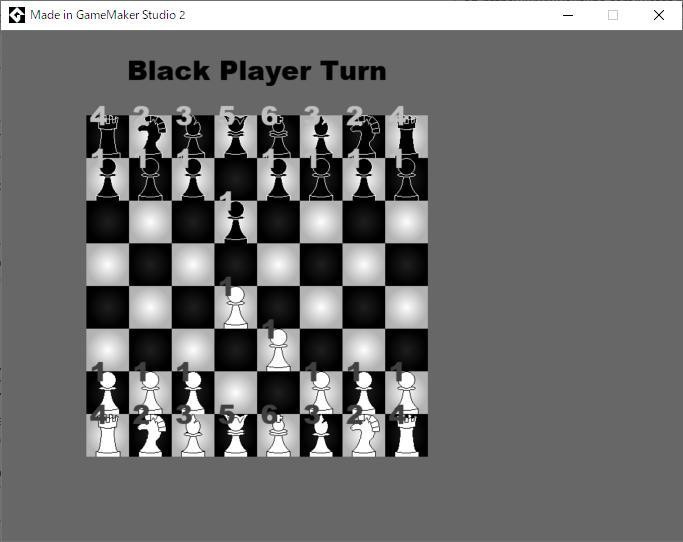Select the black king labeled 6
The height and width of the screenshot is (542, 683).
pos(278,136)
